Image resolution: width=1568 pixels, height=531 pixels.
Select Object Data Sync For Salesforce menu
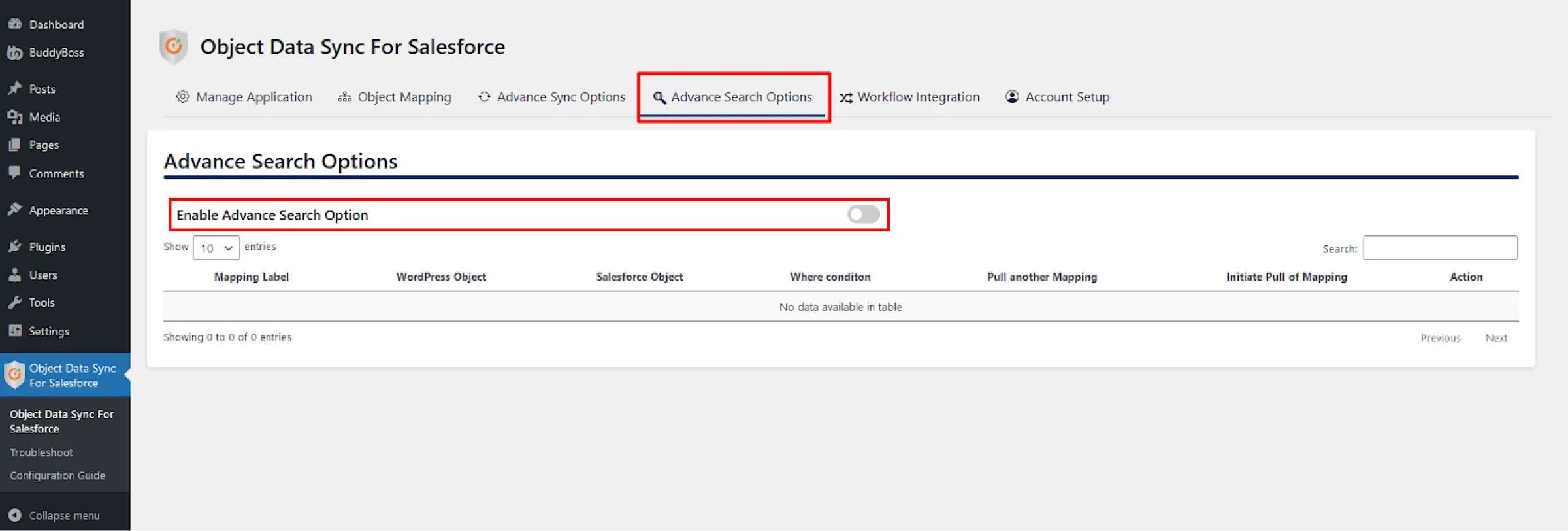pos(65,375)
